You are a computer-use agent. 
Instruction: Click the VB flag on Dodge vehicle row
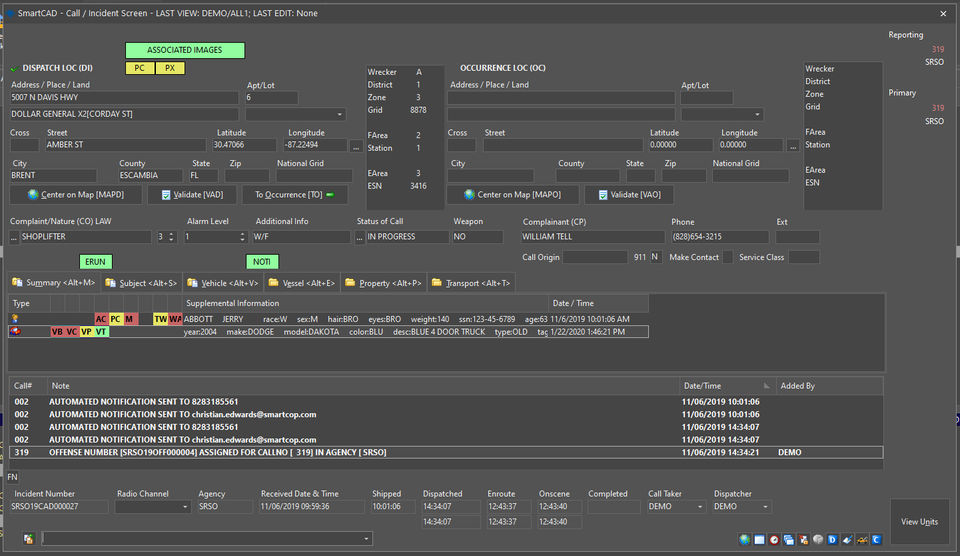[x=57, y=331]
